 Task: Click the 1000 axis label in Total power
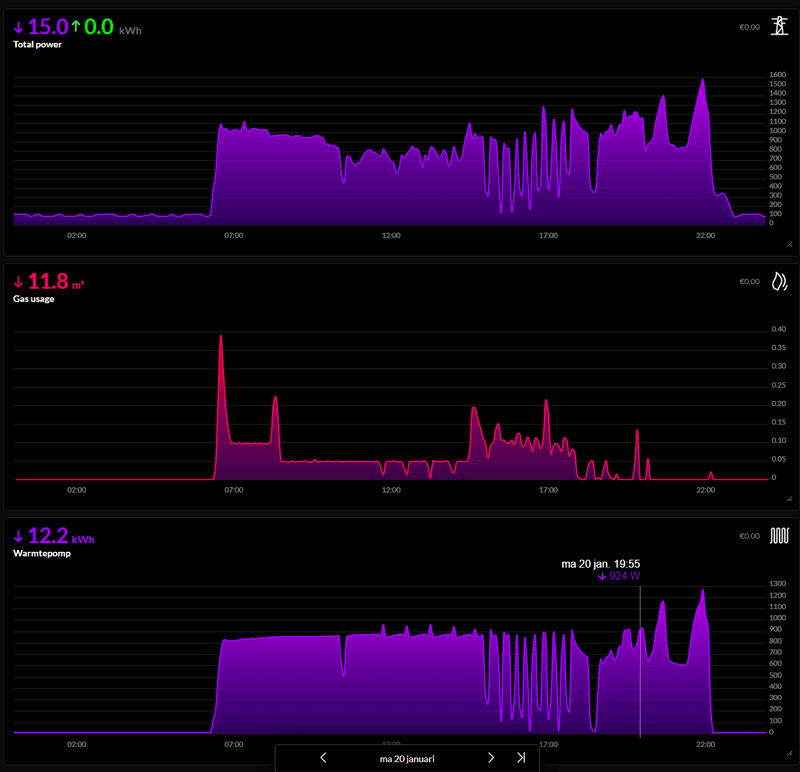tap(778, 131)
